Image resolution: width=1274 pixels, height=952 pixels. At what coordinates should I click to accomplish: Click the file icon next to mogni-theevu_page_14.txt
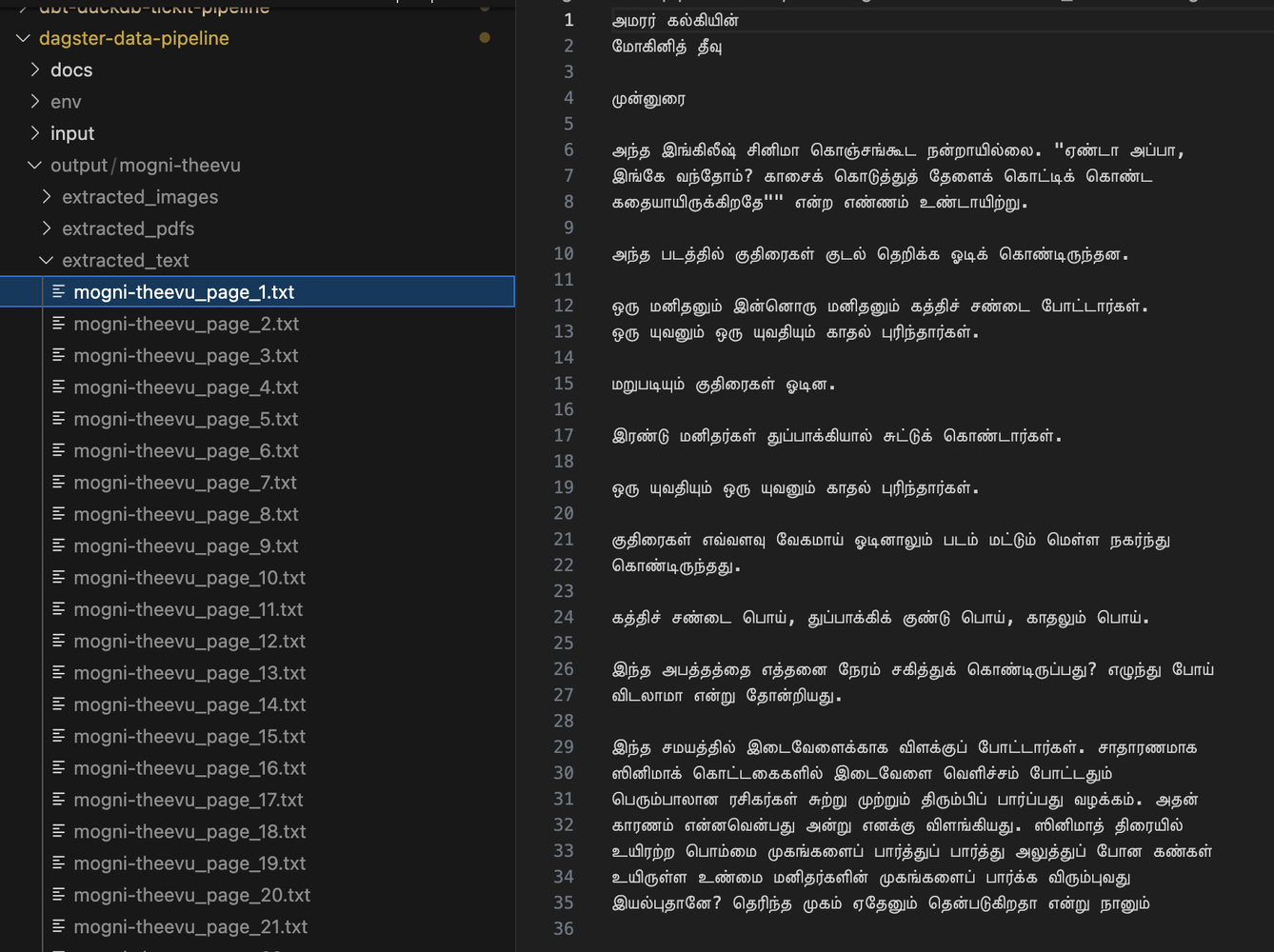(x=59, y=704)
